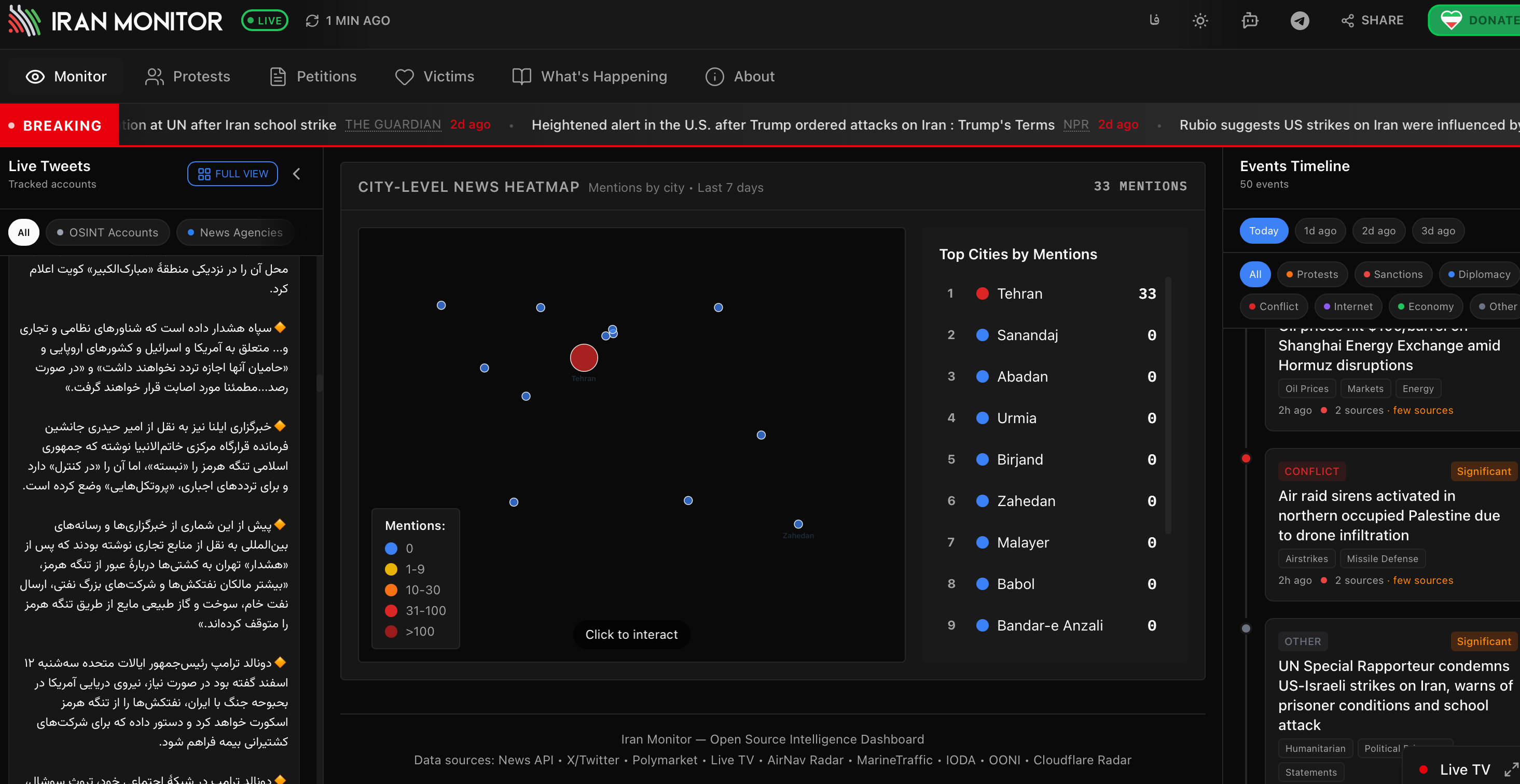This screenshot has height=784, width=1520.
Task: Click the people icon beside Protests
Action: coord(154,77)
